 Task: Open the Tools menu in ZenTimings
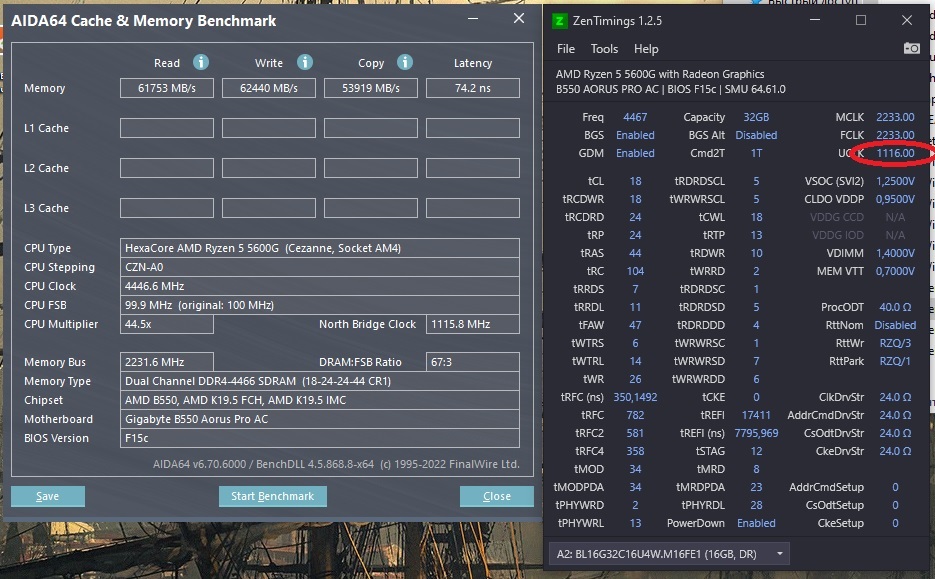tap(604, 49)
